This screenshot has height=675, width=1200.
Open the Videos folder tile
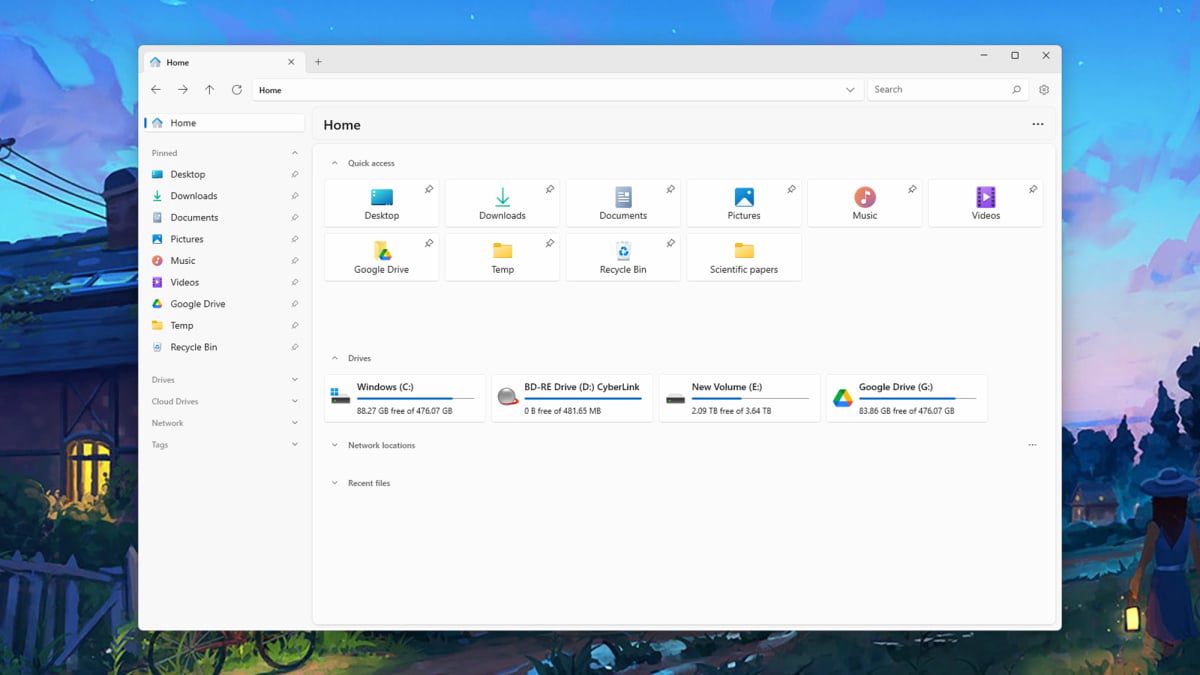pos(985,203)
